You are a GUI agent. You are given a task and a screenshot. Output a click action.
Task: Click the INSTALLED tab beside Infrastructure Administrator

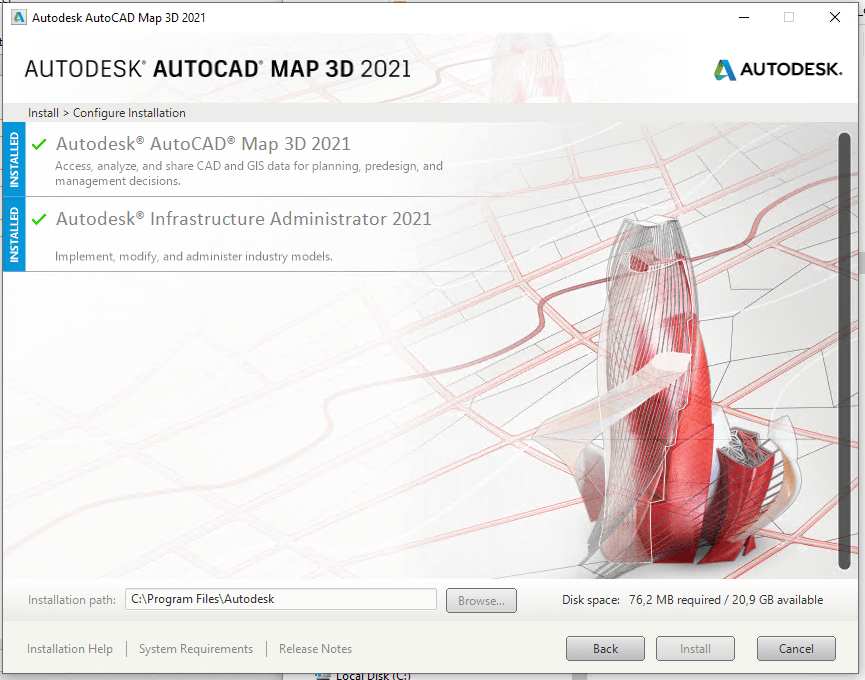(14, 235)
